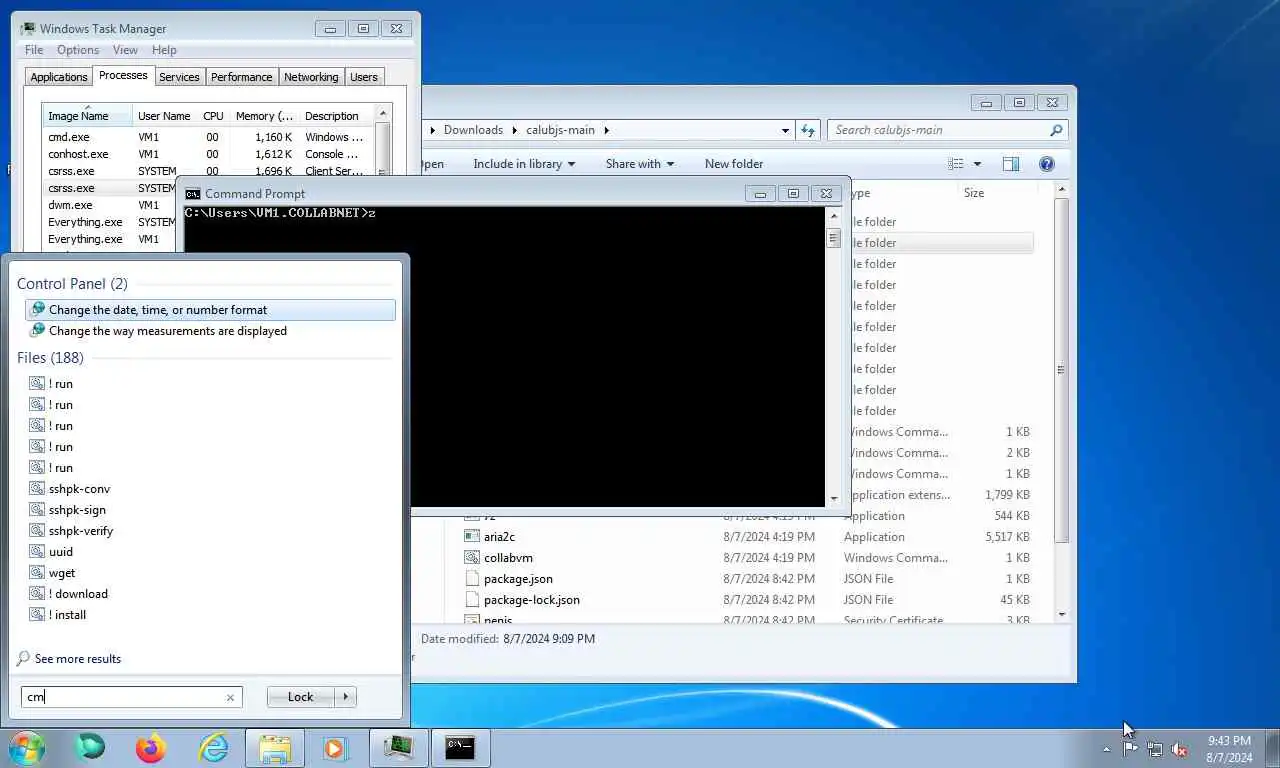
Task: Clear the Start menu search box
Action: [230, 698]
